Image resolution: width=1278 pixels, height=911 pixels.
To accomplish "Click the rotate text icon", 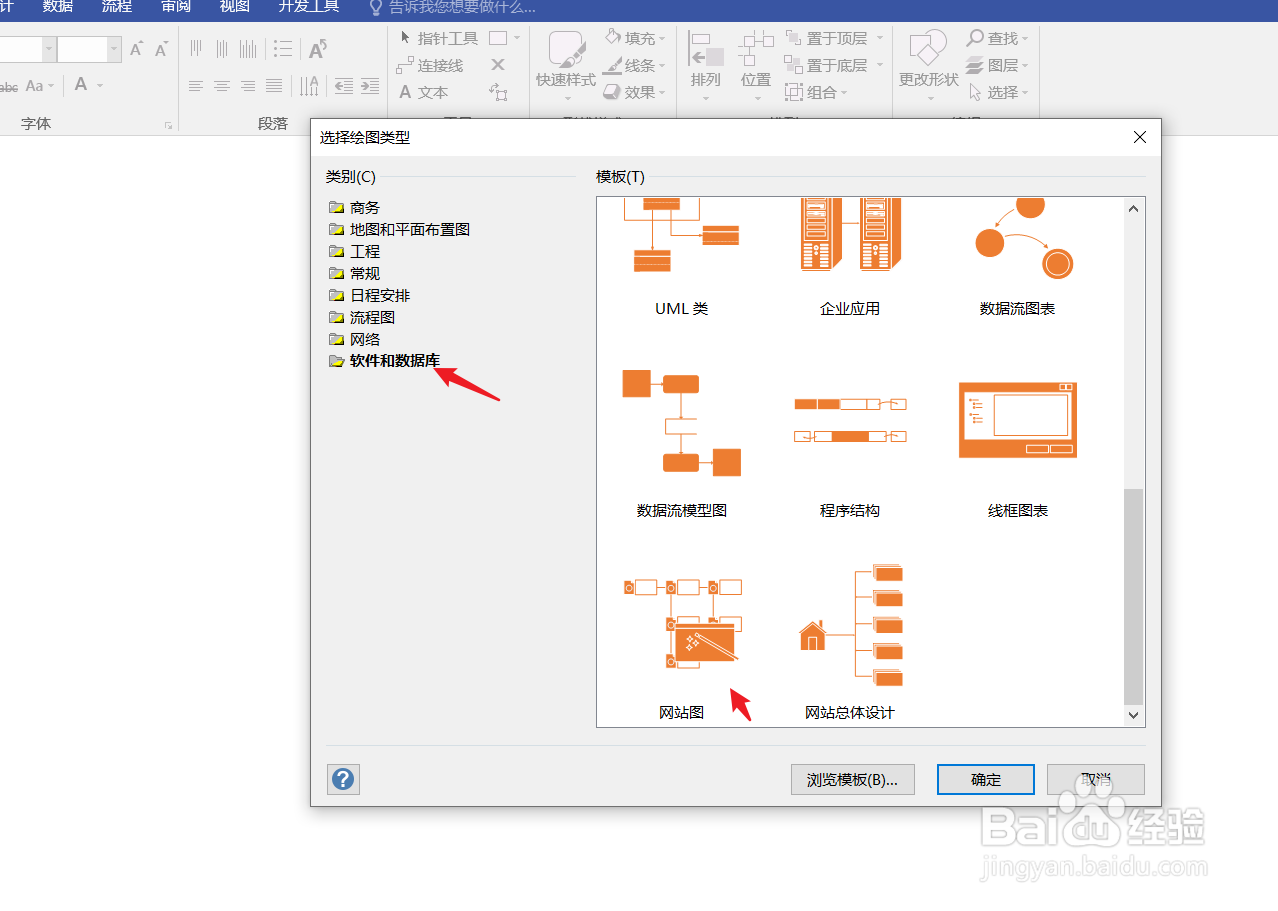I will (x=317, y=48).
